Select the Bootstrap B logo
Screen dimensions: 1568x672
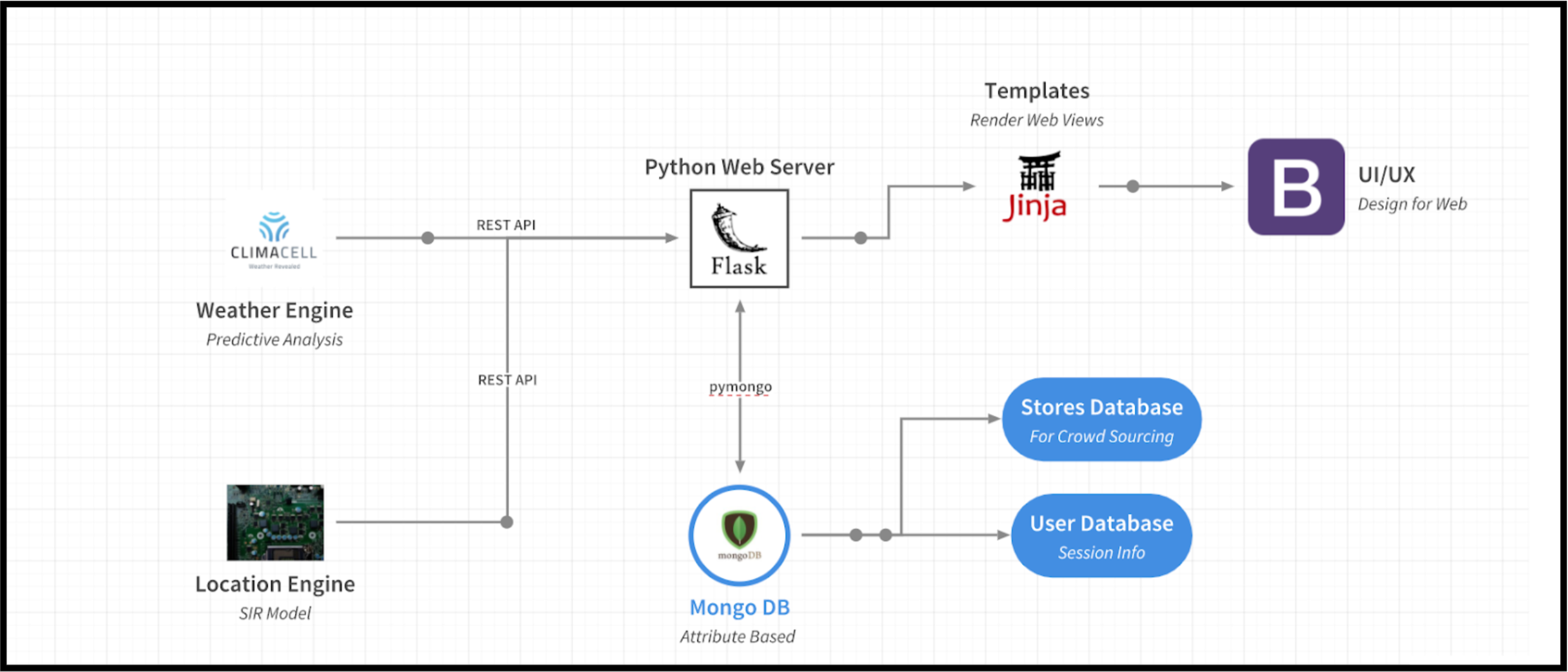click(x=1296, y=187)
